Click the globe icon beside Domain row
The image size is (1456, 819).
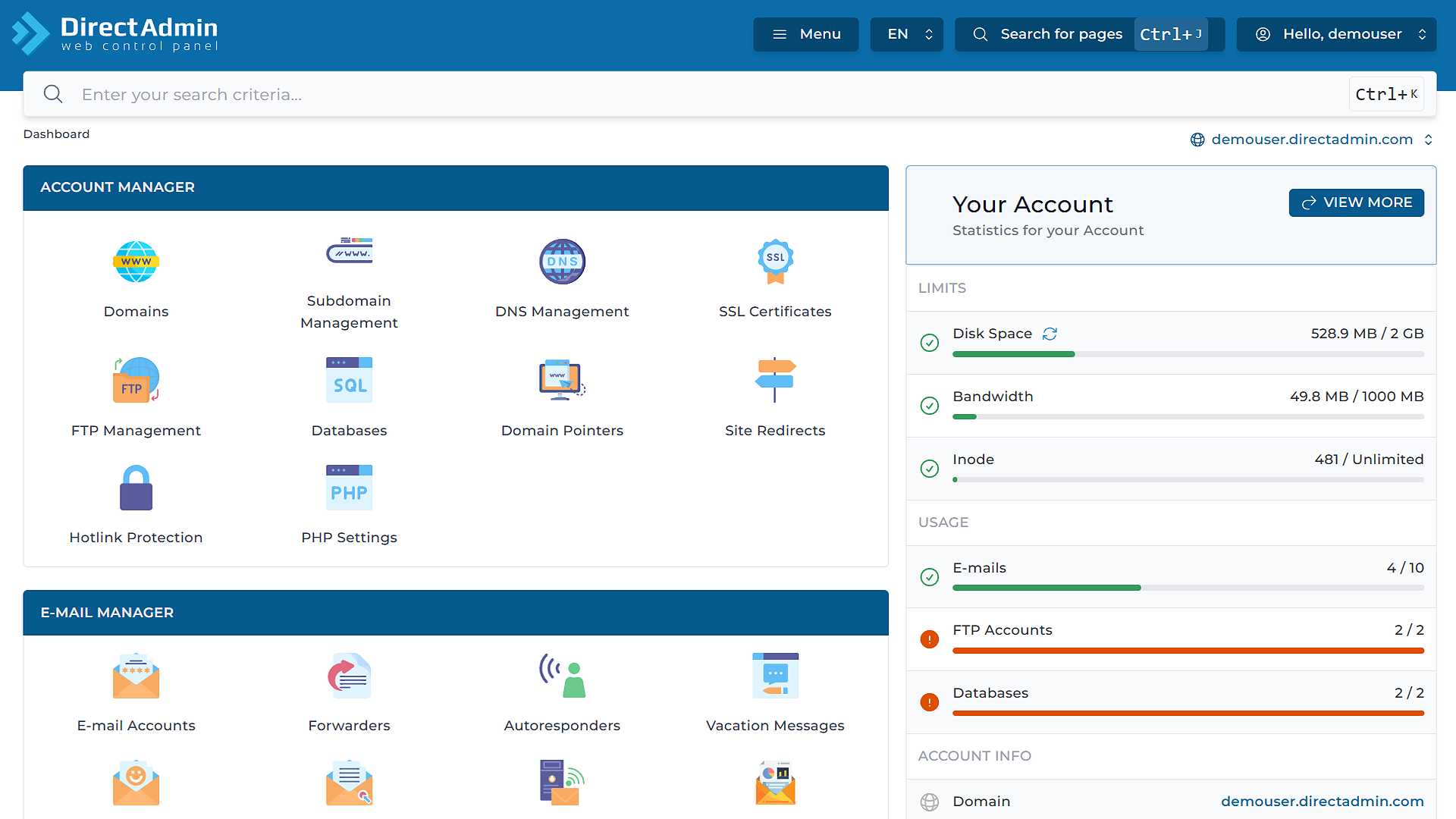tap(929, 802)
